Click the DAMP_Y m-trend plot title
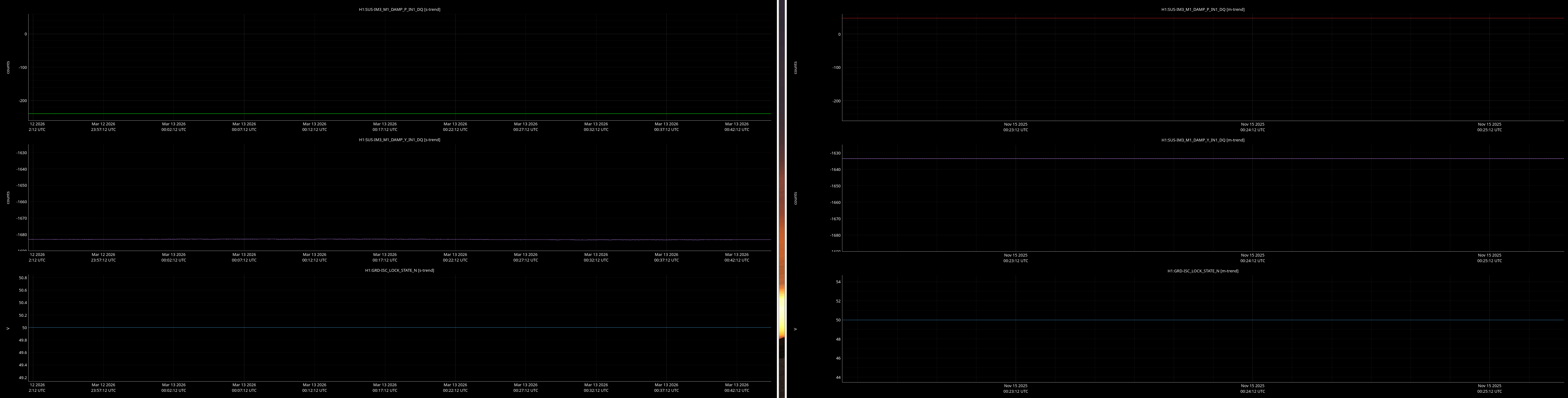This screenshot has height=398, width=1568. (x=1202, y=140)
